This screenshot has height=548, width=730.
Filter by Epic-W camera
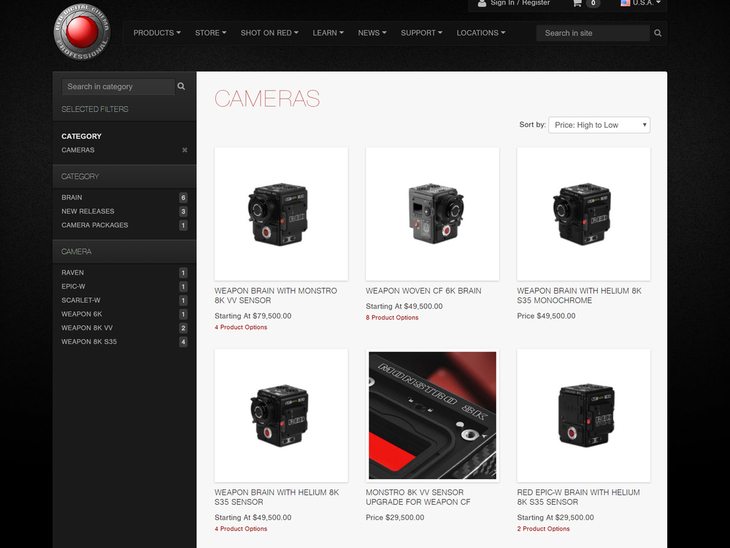coord(73,286)
